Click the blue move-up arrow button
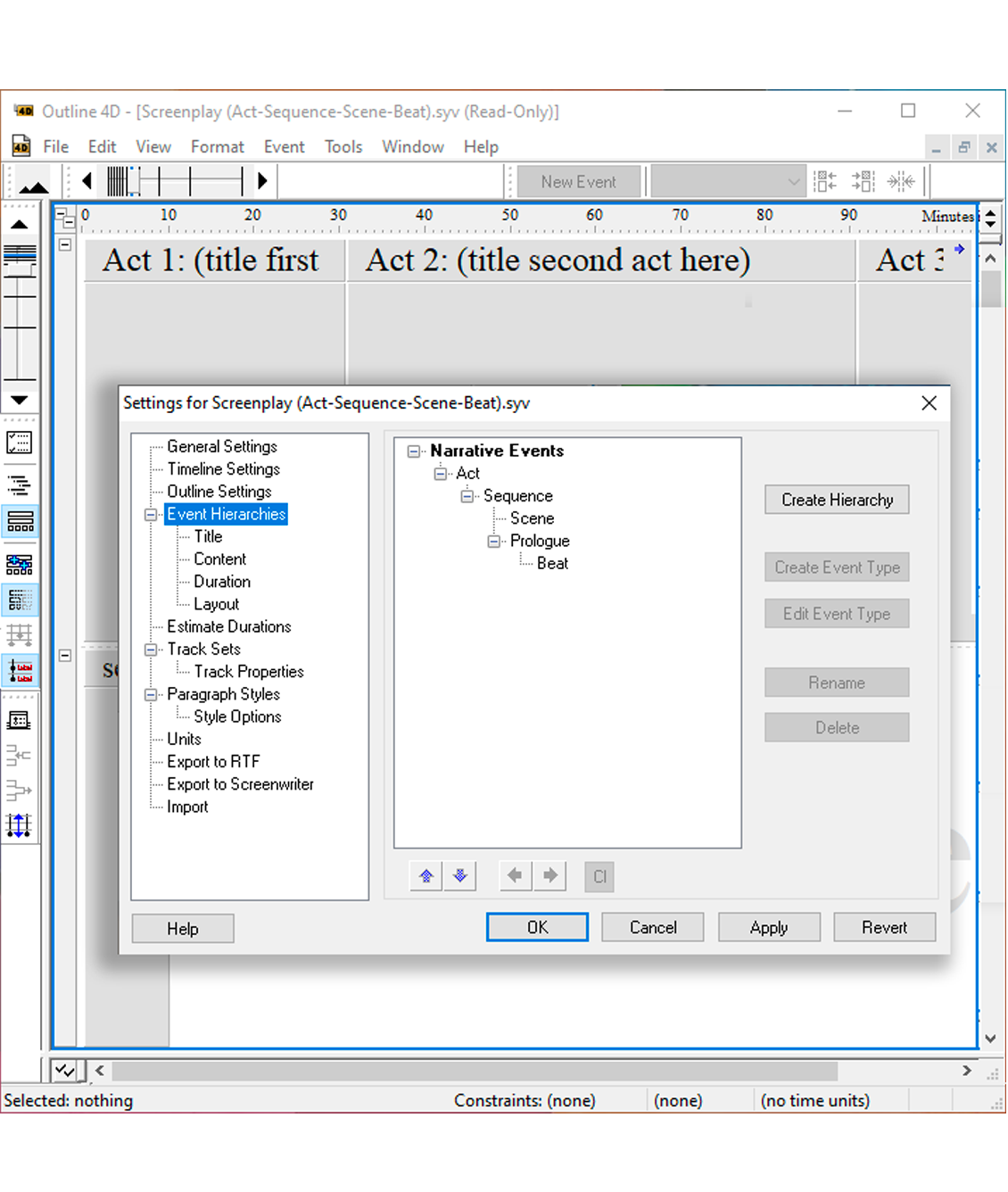Image resolution: width=1008 pixels, height=1192 pixels. (x=426, y=876)
